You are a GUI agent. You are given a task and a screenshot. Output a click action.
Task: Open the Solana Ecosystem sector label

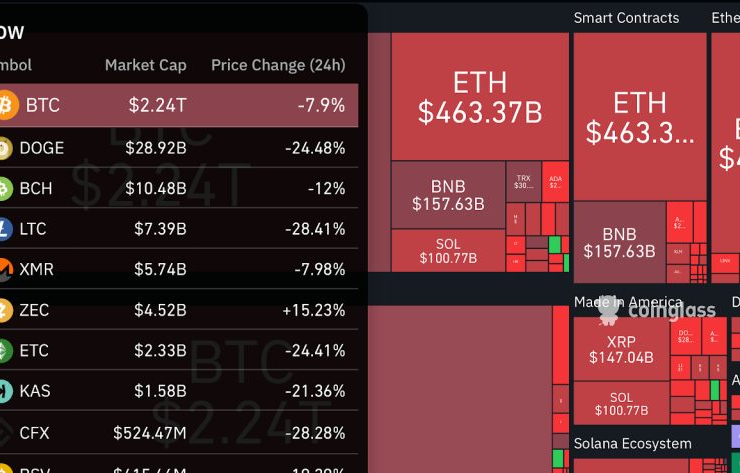tap(632, 443)
